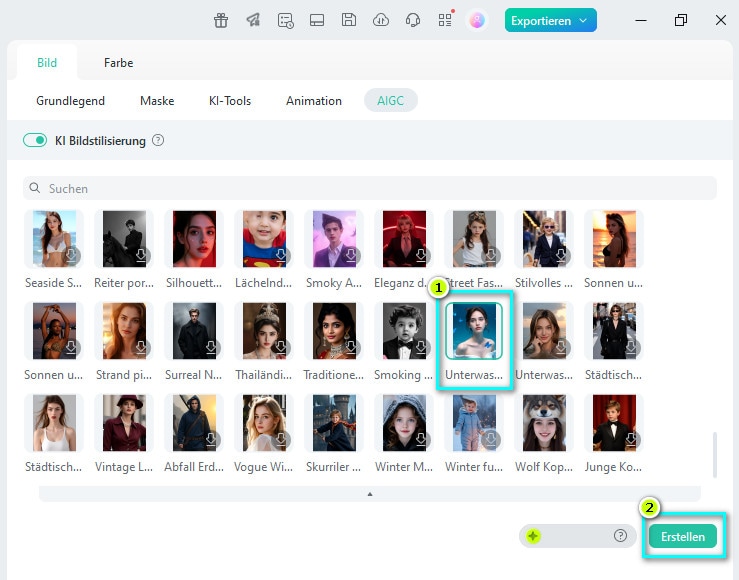Screen dimensions: 739x580
Task: Download the Stilvolles... style
Action: pos(561,255)
